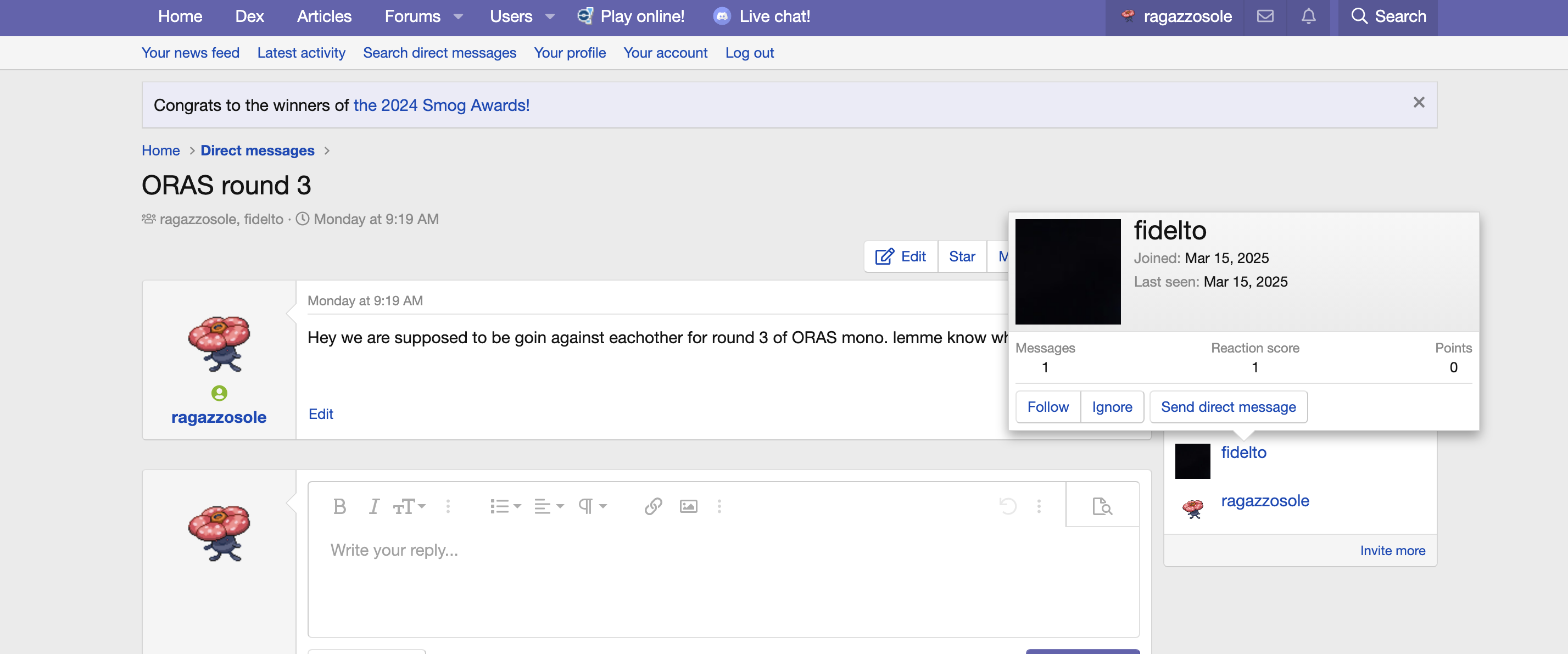Click the Vileplume avatar on the message post
This screenshot has width=1568, height=654.
(x=219, y=344)
